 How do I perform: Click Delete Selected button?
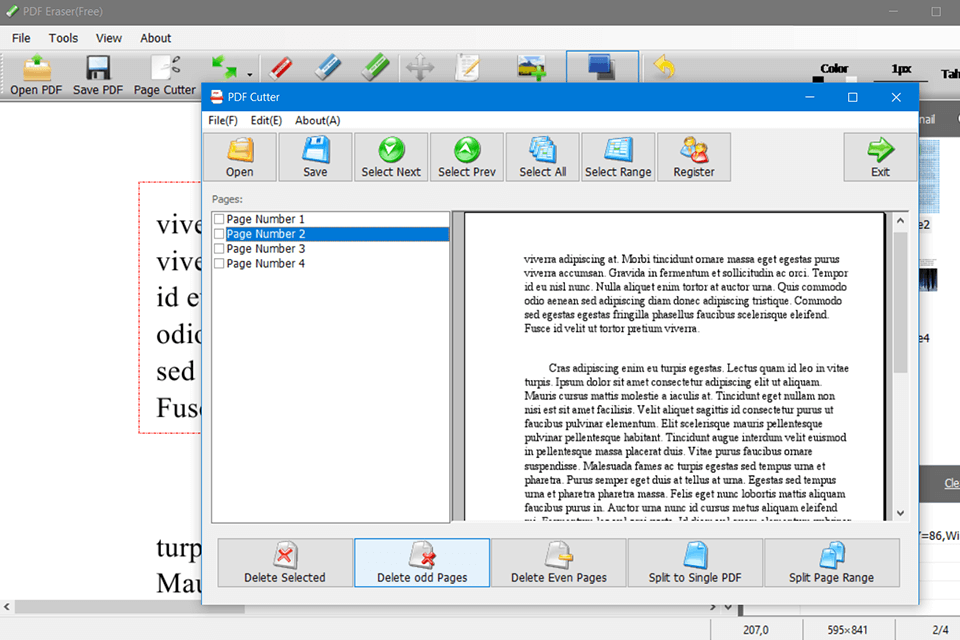285,563
